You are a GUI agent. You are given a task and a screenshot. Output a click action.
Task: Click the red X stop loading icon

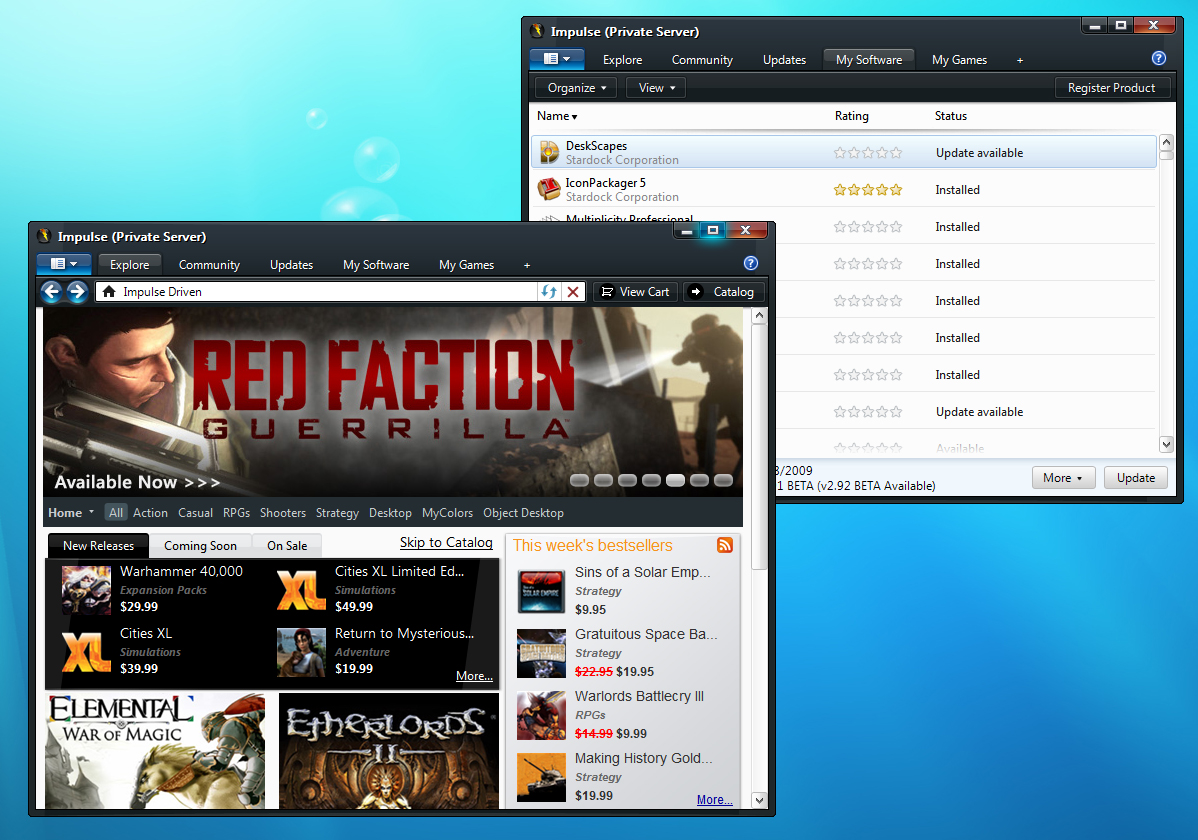pos(573,292)
